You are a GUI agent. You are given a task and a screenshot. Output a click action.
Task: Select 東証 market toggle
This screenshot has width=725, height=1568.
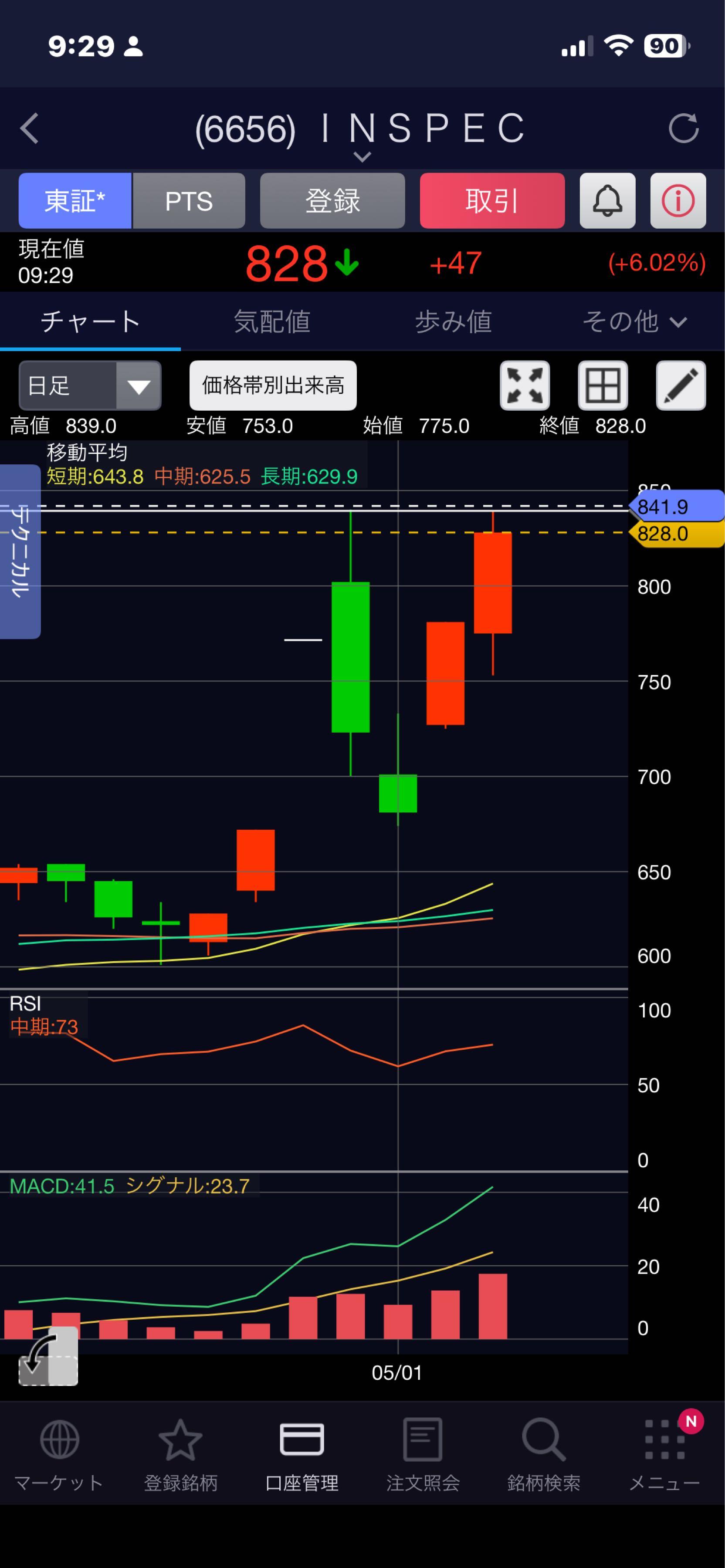click(x=75, y=201)
